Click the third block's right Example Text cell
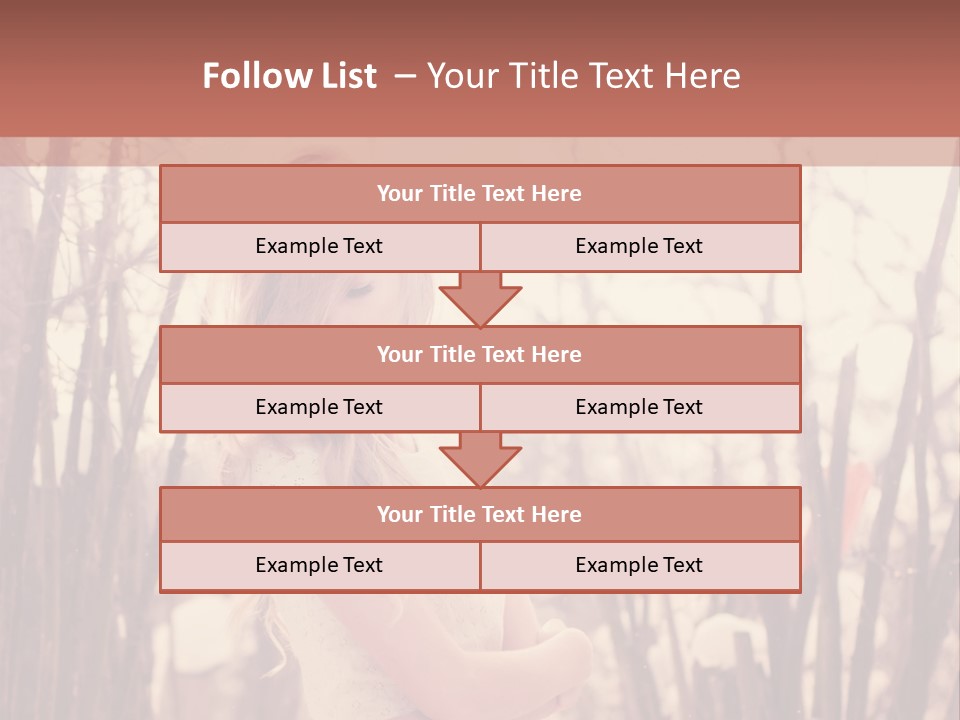This screenshot has height=720, width=960. (640, 566)
